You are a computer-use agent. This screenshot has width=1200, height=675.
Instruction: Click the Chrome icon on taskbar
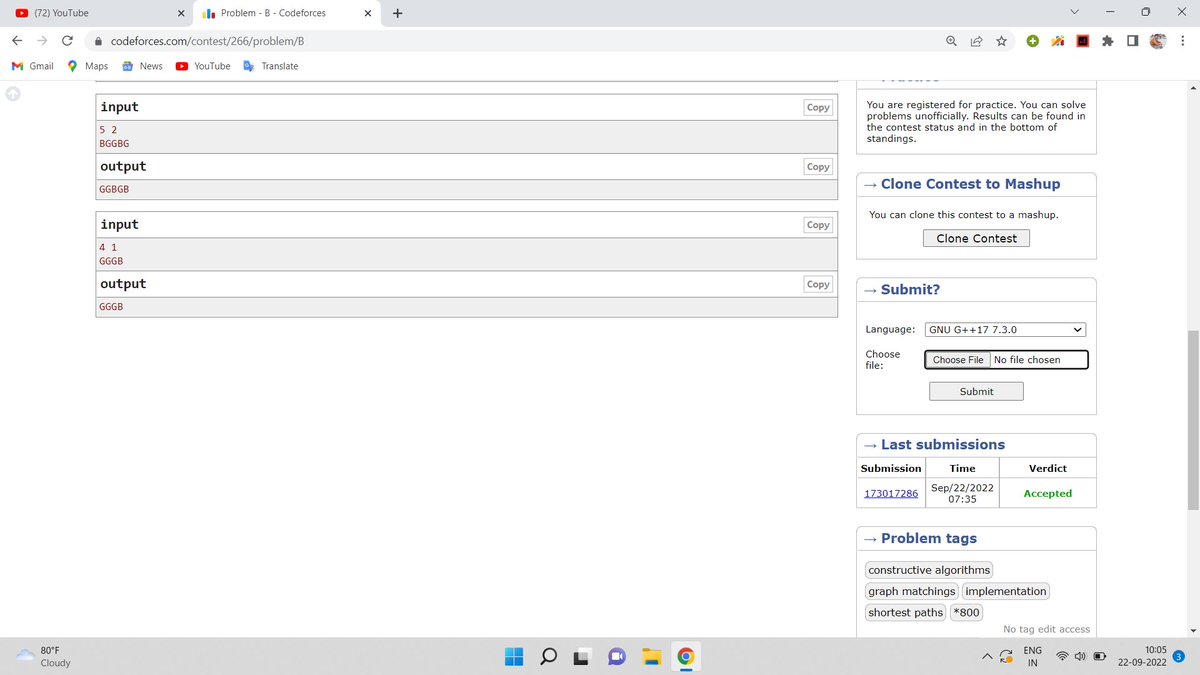pos(686,657)
